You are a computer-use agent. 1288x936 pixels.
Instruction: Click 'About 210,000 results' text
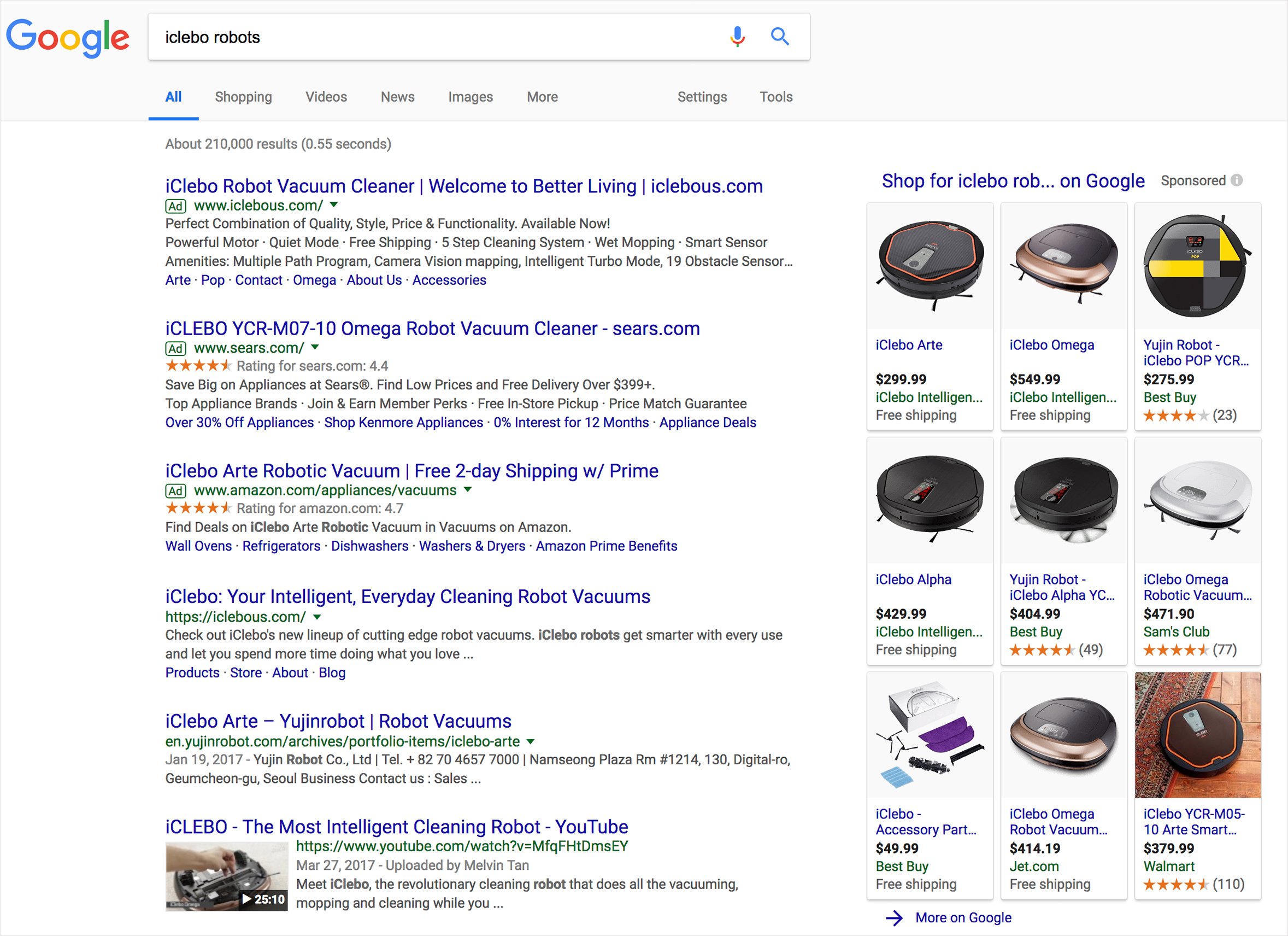click(x=278, y=144)
